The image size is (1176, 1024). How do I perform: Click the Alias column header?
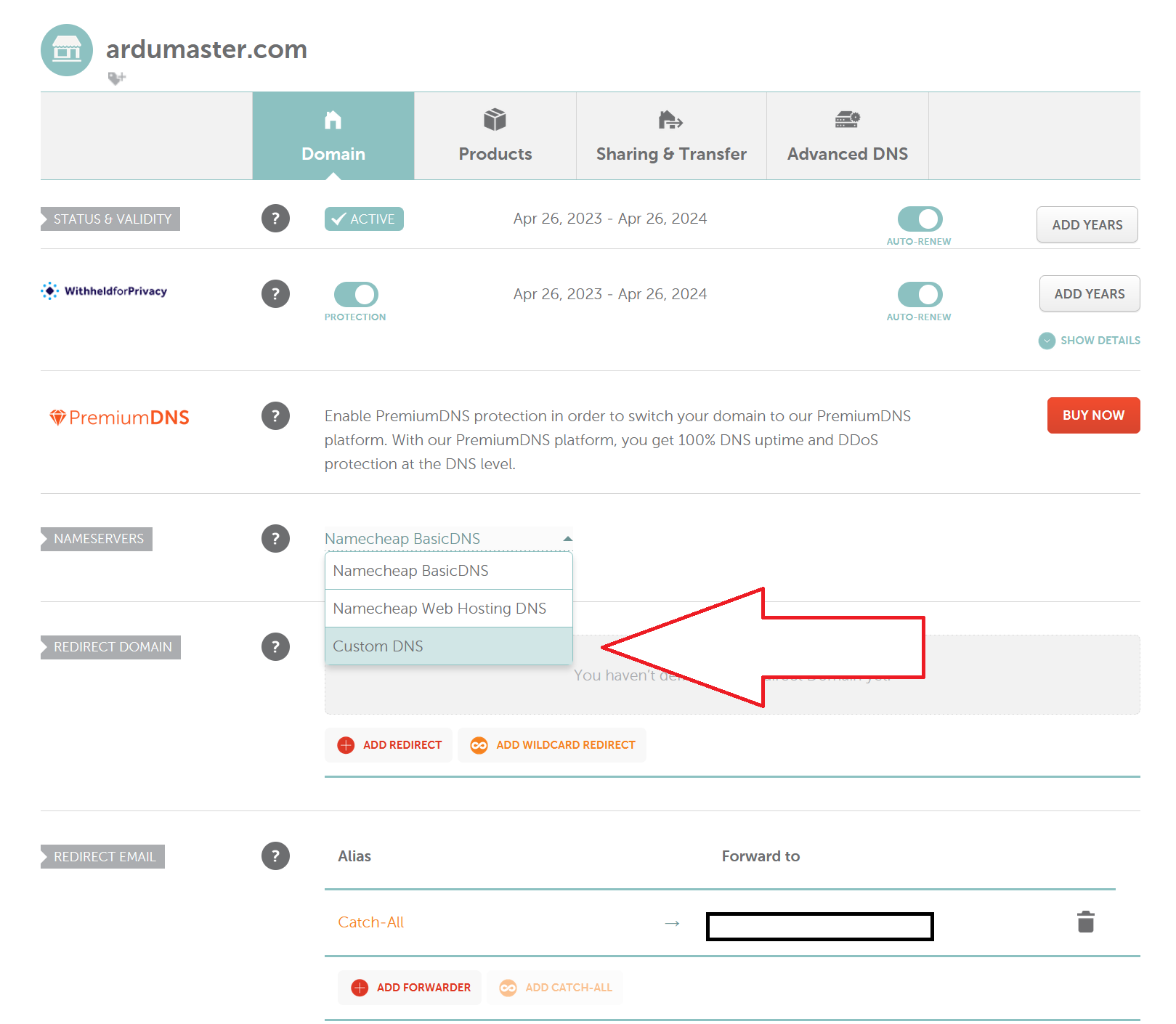point(354,856)
